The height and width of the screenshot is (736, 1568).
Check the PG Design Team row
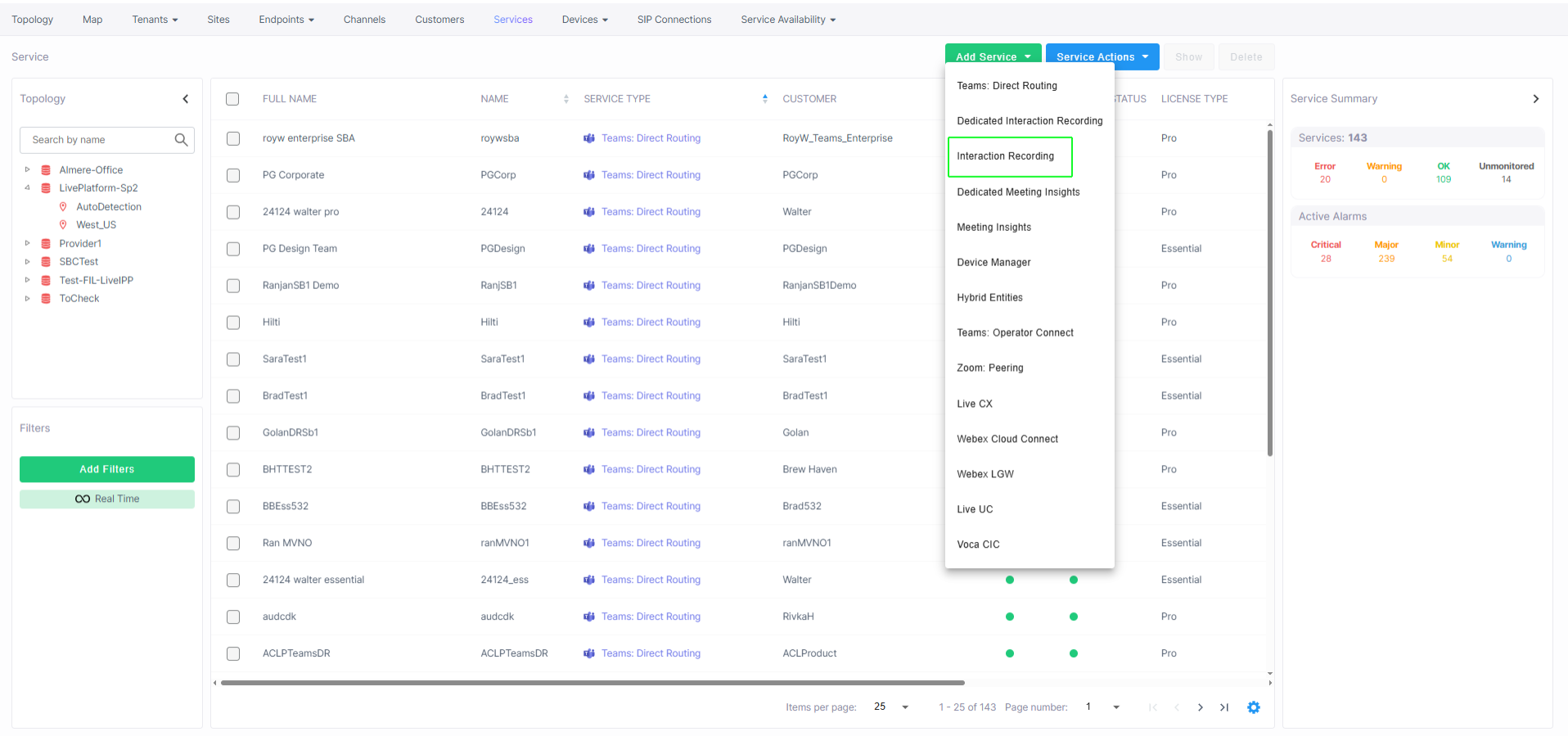pos(233,249)
